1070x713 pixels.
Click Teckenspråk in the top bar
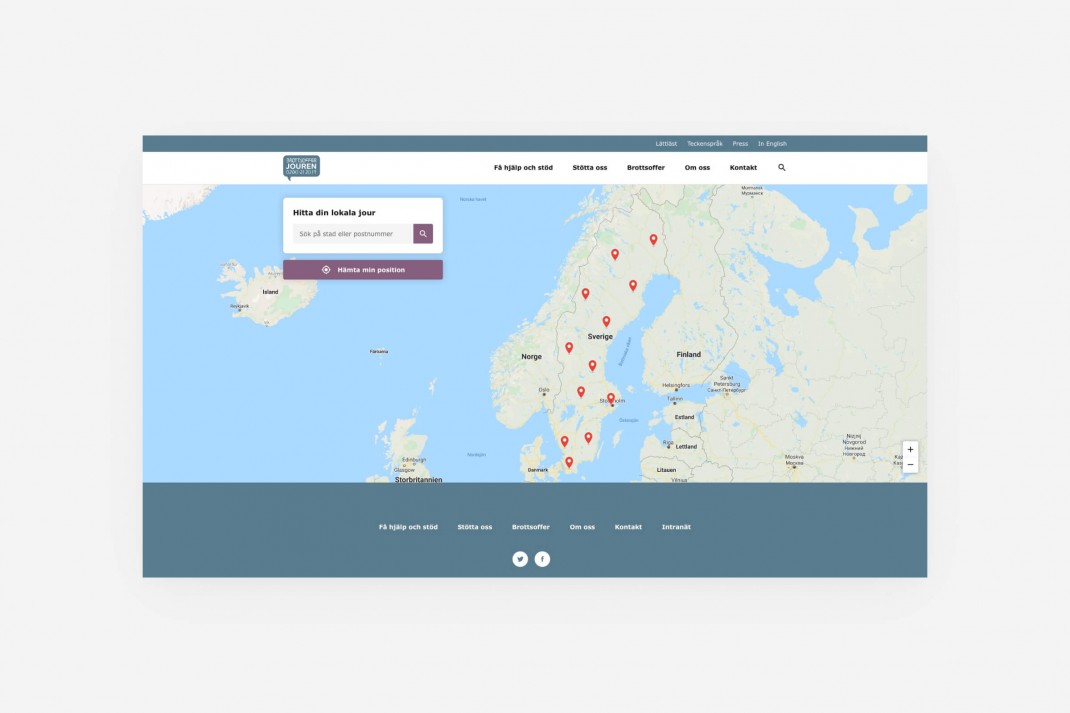(x=704, y=143)
